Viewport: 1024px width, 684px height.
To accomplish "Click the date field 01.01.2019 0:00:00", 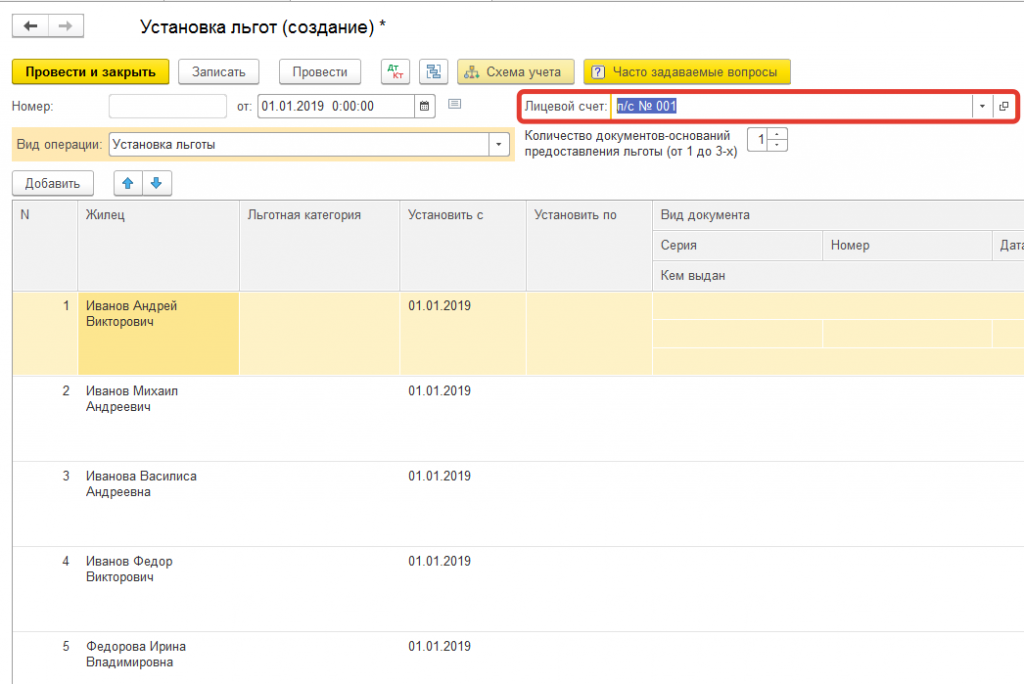I will click(336, 106).
